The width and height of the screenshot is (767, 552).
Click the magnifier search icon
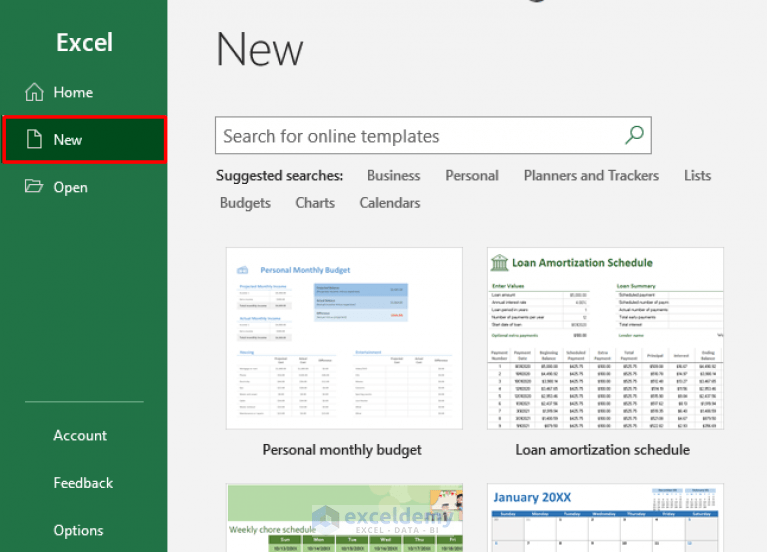coord(634,135)
